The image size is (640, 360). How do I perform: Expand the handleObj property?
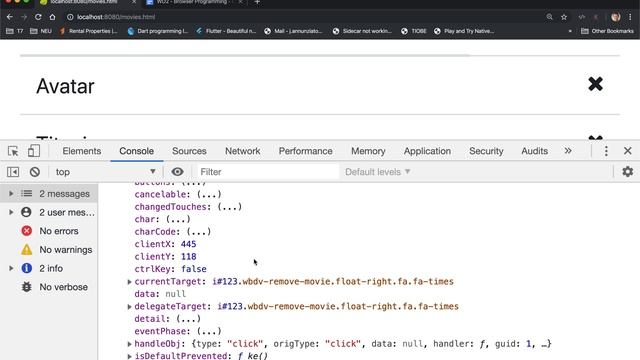[129, 344]
